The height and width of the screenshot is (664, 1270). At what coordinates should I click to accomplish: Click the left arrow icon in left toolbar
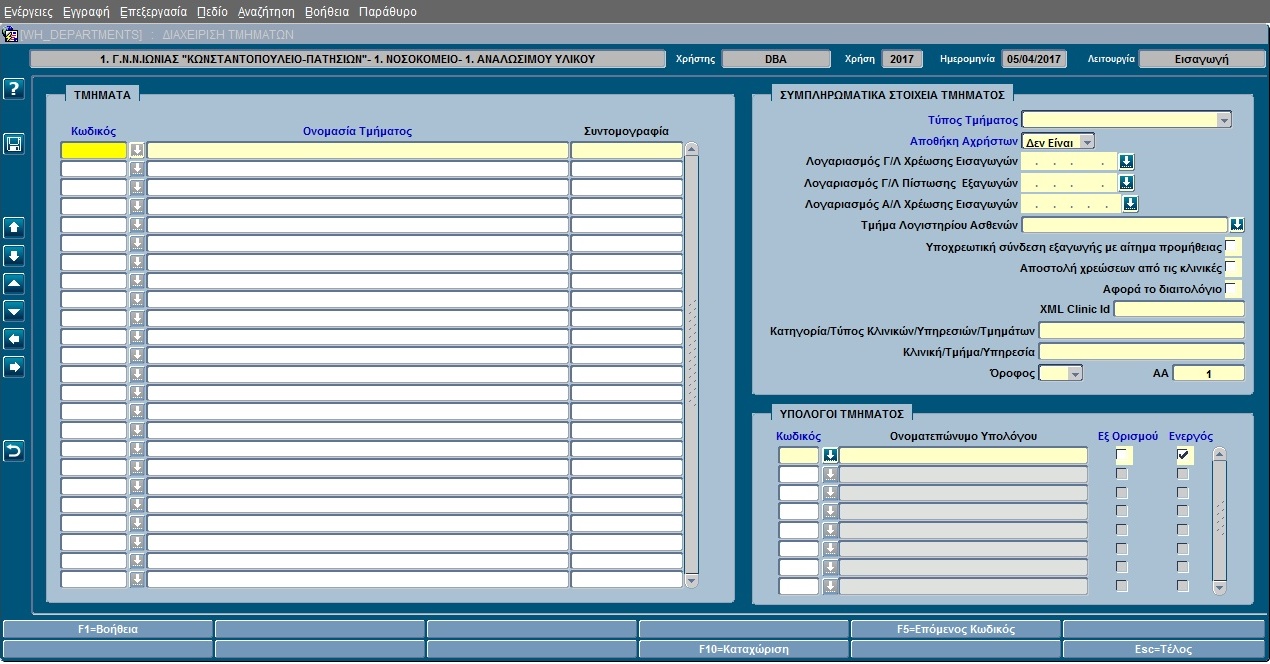(x=14, y=339)
